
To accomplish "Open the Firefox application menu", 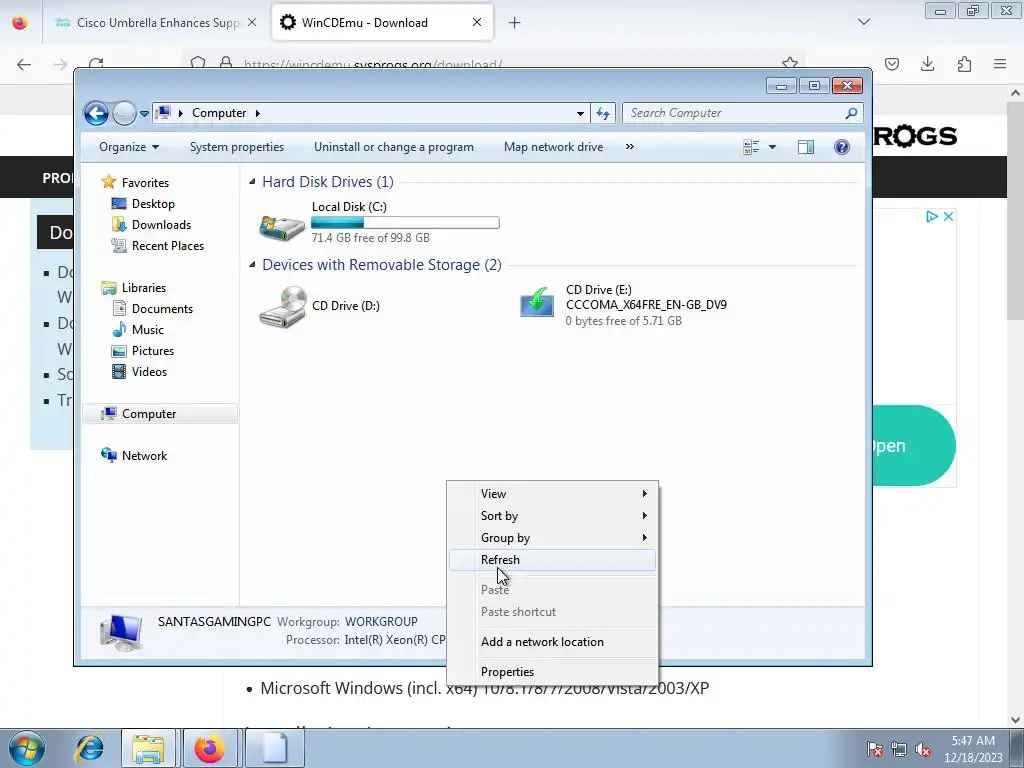I will tap(1000, 64).
